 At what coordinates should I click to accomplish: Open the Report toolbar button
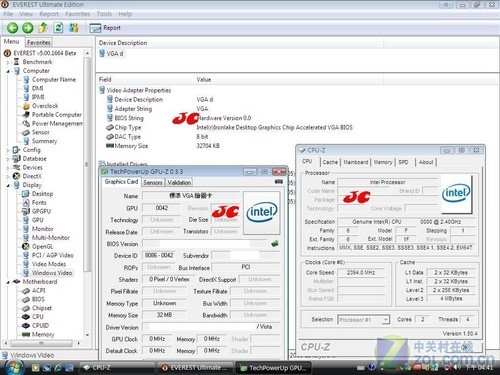click(x=105, y=28)
